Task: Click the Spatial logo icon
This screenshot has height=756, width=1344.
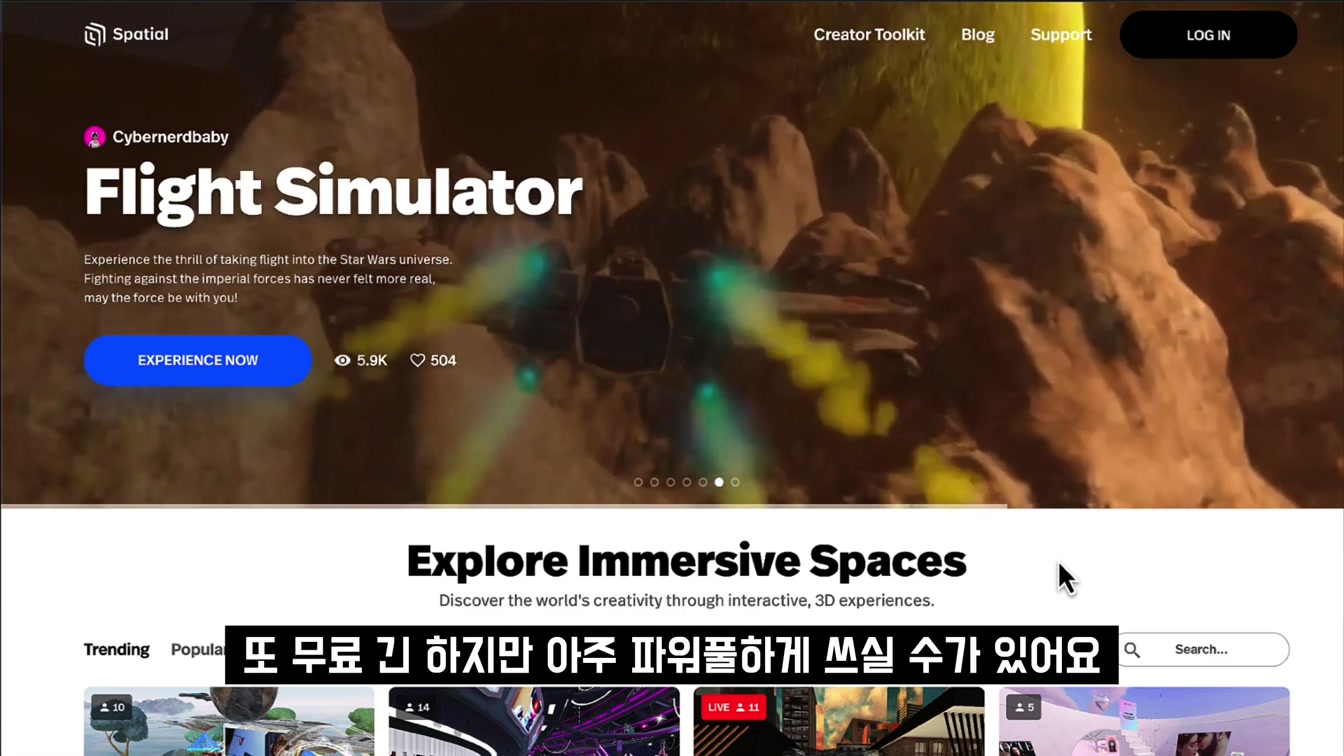Action: click(x=95, y=35)
